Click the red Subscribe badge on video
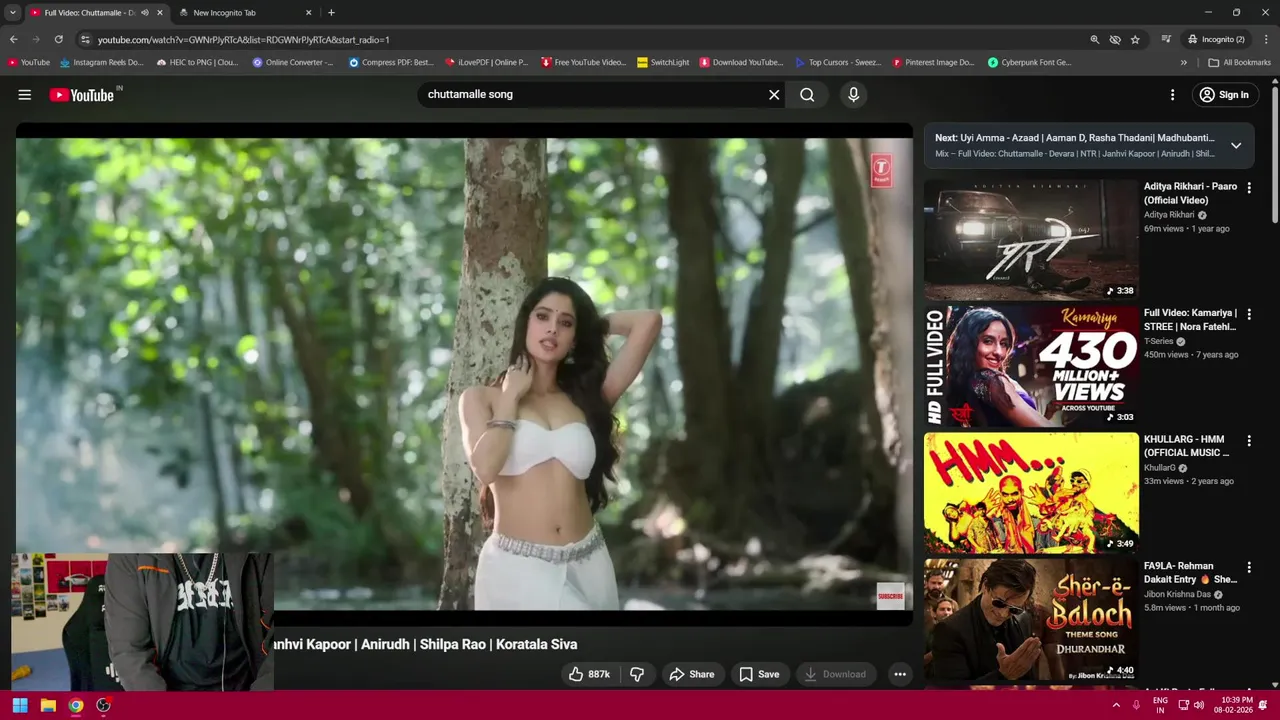This screenshot has height=720, width=1280. (x=890, y=596)
